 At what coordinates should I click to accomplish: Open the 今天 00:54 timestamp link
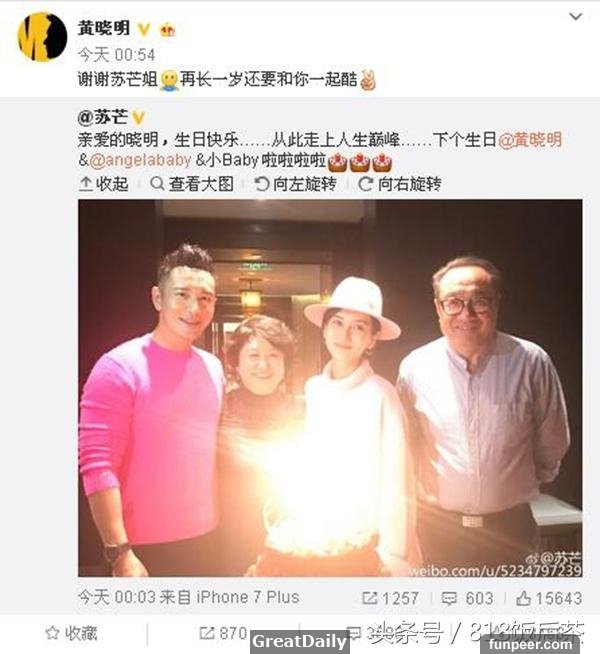pos(116,55)
